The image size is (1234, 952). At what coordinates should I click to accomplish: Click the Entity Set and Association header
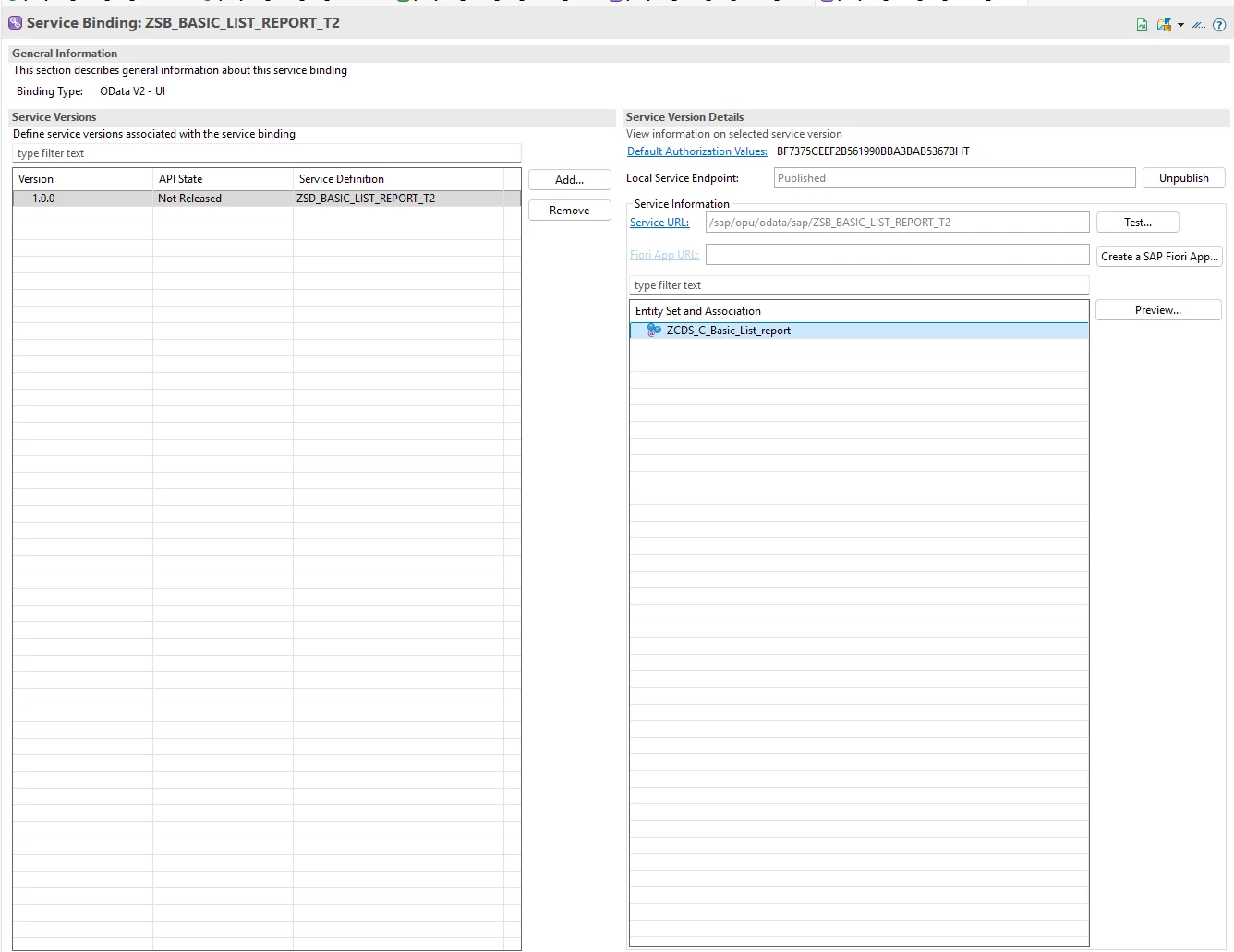coord(859,311)
